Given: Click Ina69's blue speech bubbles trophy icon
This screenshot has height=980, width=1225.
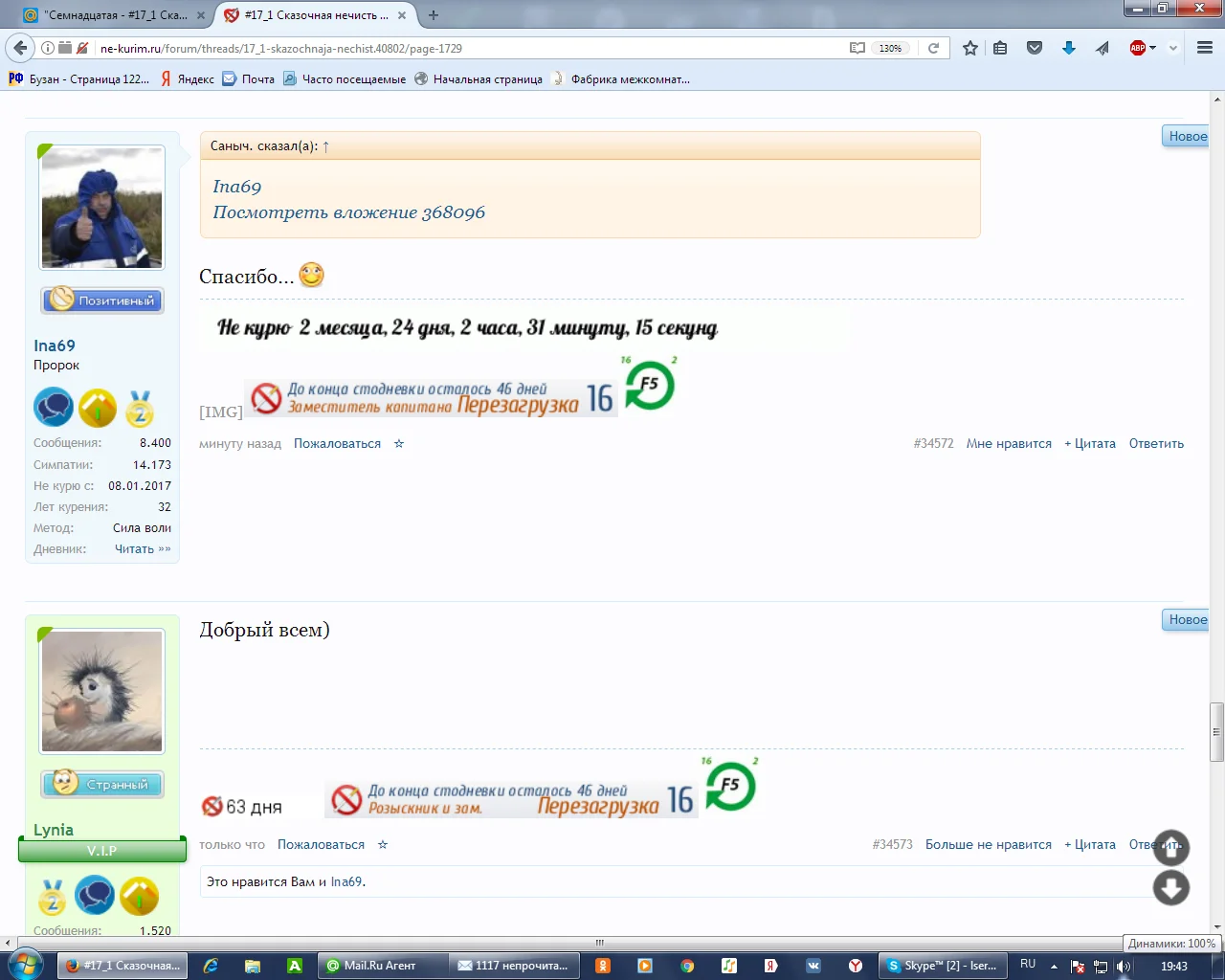Looking at the screenshot, I should 54,407.
